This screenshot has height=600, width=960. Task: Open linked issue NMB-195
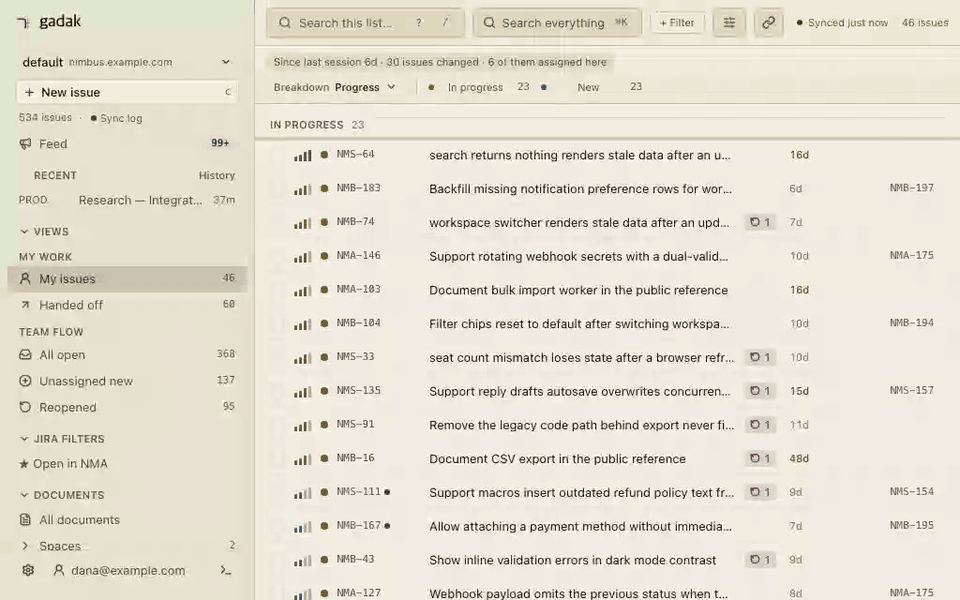pos(912,525)
